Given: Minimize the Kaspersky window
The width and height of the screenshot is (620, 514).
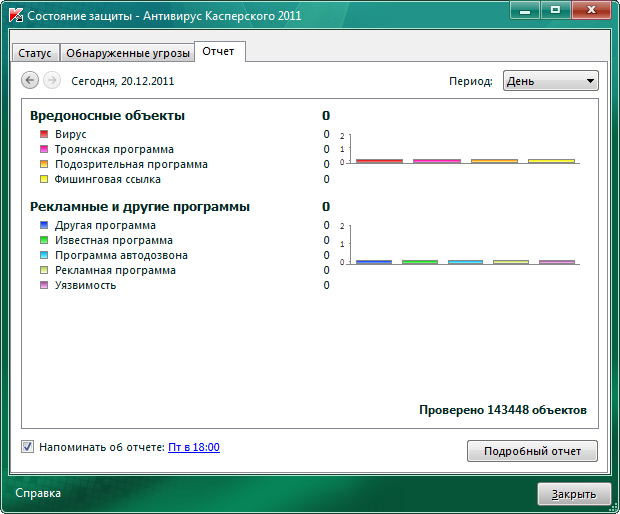Looking at the screenshot, I should click(525, 10).
